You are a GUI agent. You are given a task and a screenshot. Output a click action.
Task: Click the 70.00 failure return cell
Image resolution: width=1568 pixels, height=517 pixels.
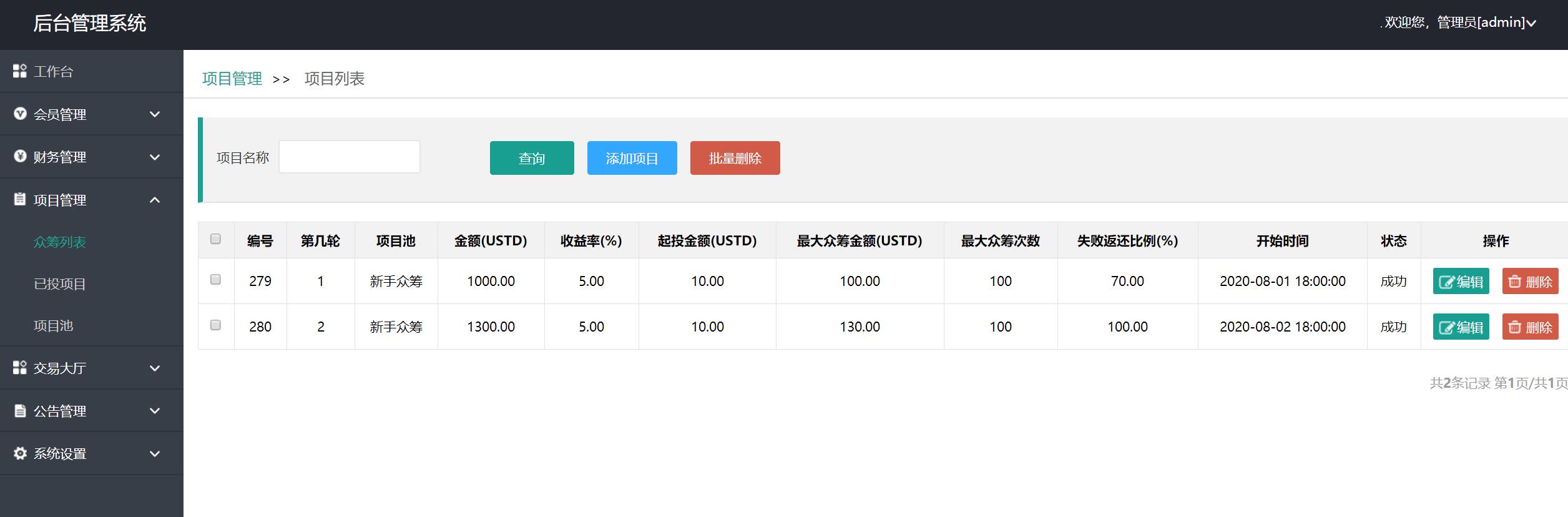click(x=1128, y=282)
